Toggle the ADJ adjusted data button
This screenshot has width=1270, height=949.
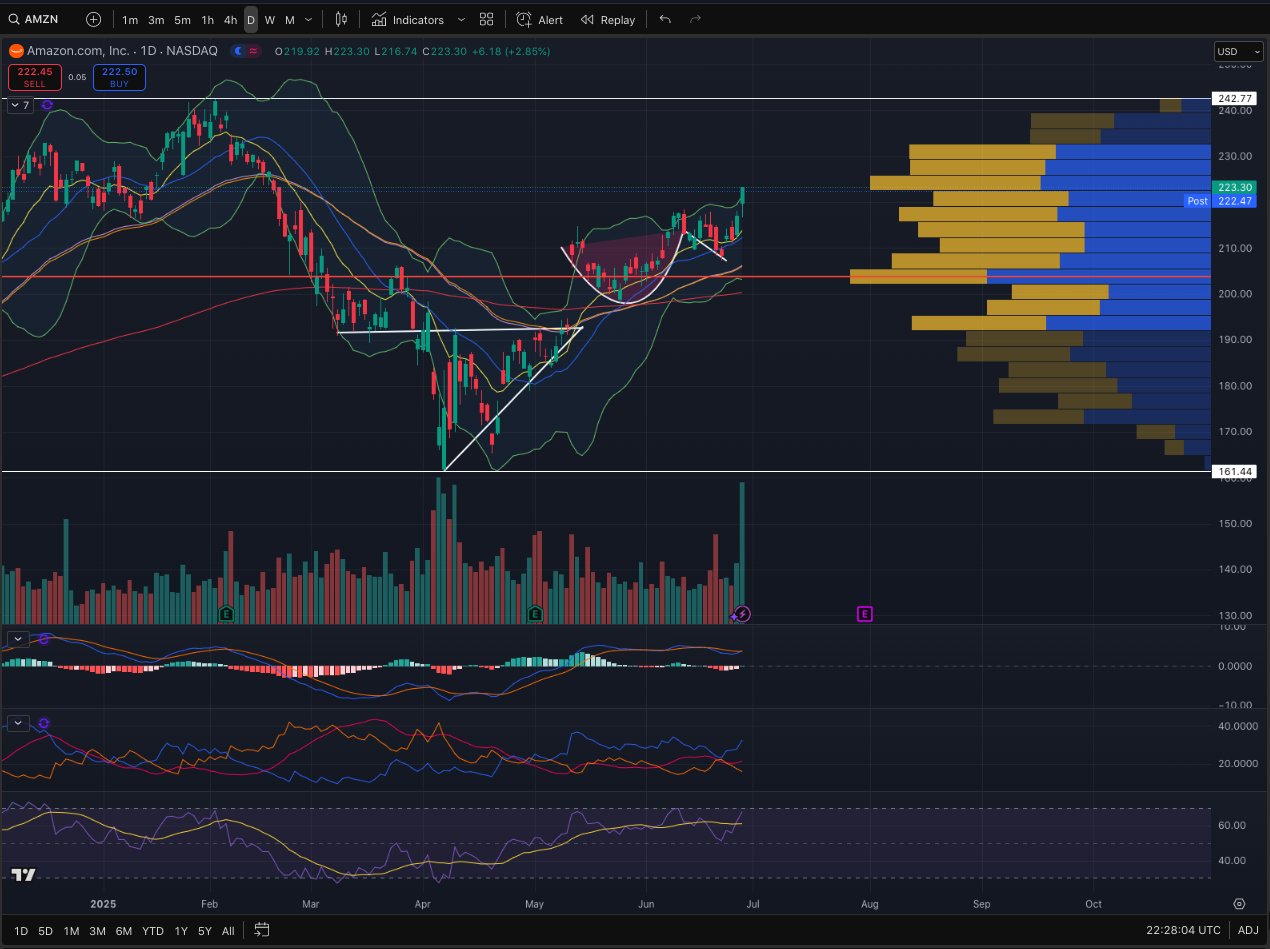pyautogui.click(x=1248, y=930)
